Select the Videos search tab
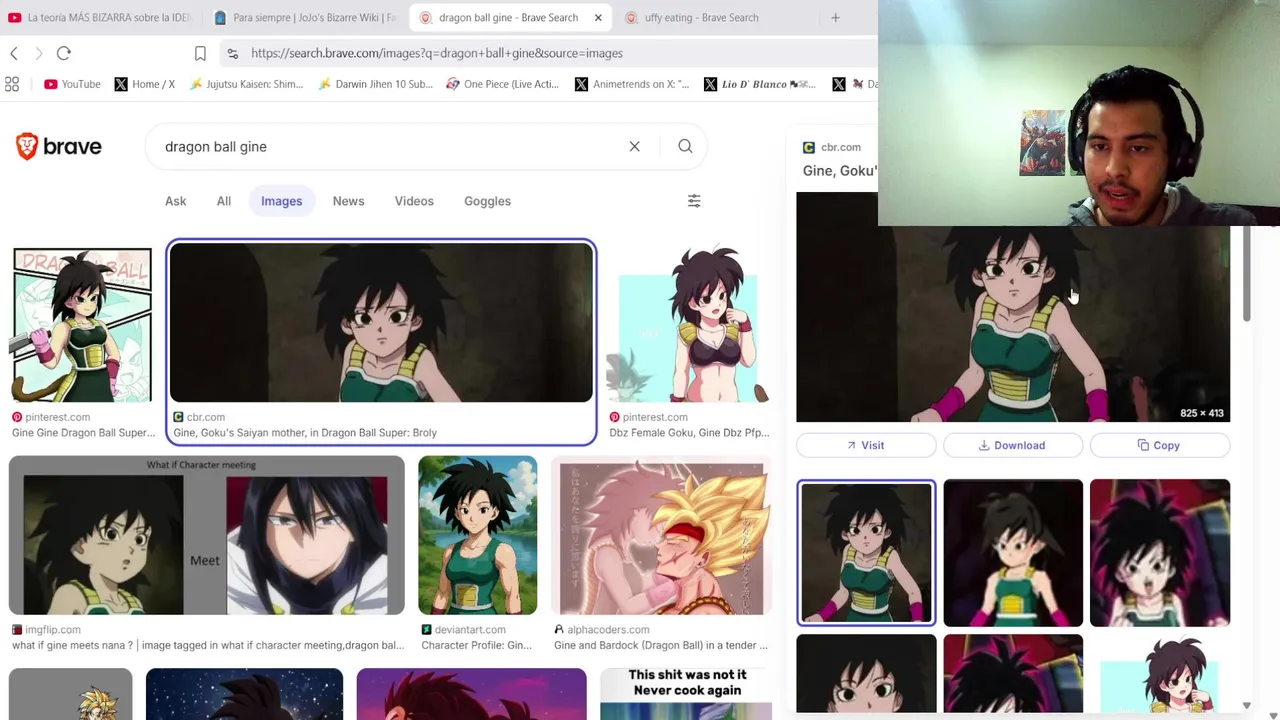 coord(414,201)
